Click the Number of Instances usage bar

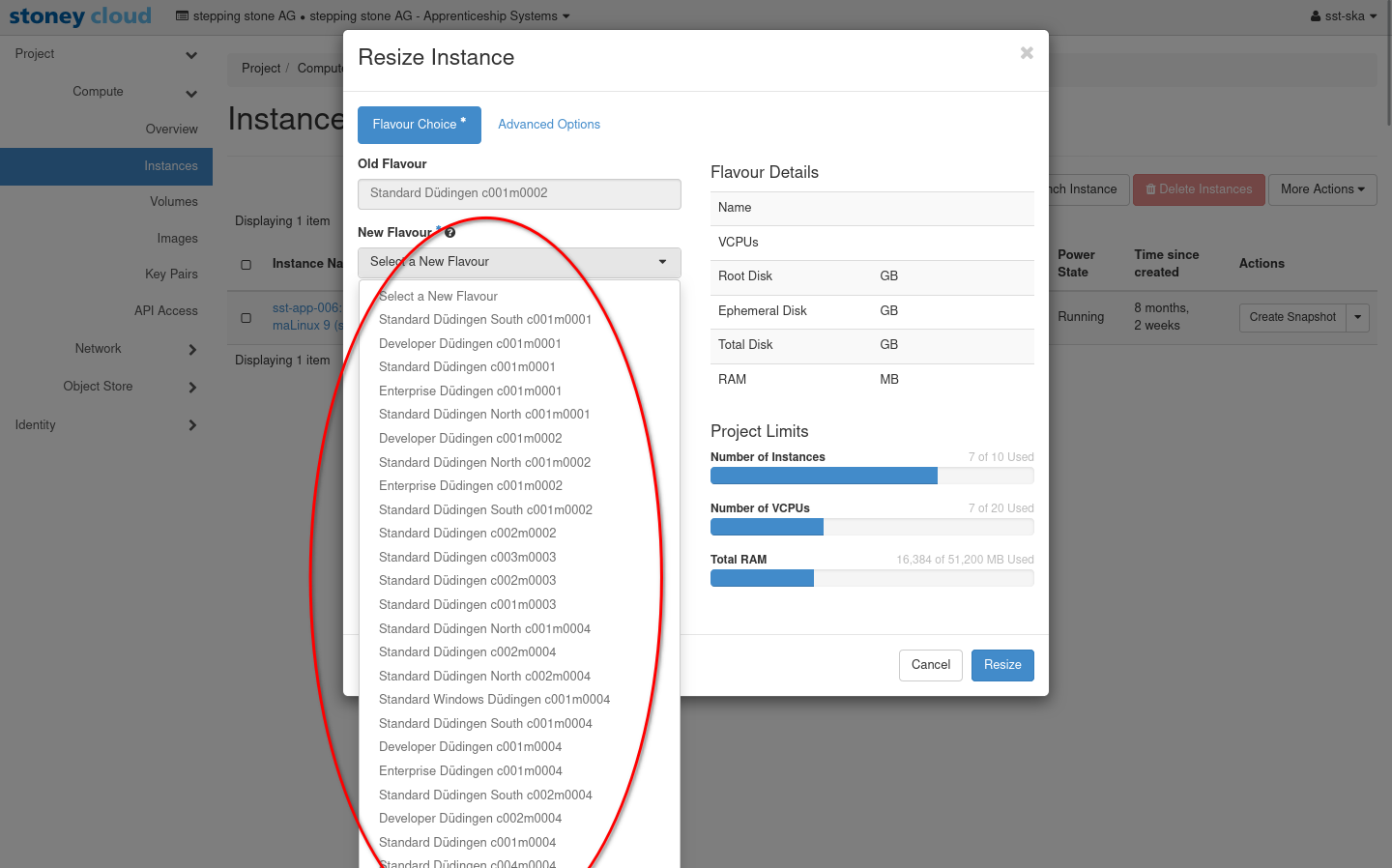[871, 476]
